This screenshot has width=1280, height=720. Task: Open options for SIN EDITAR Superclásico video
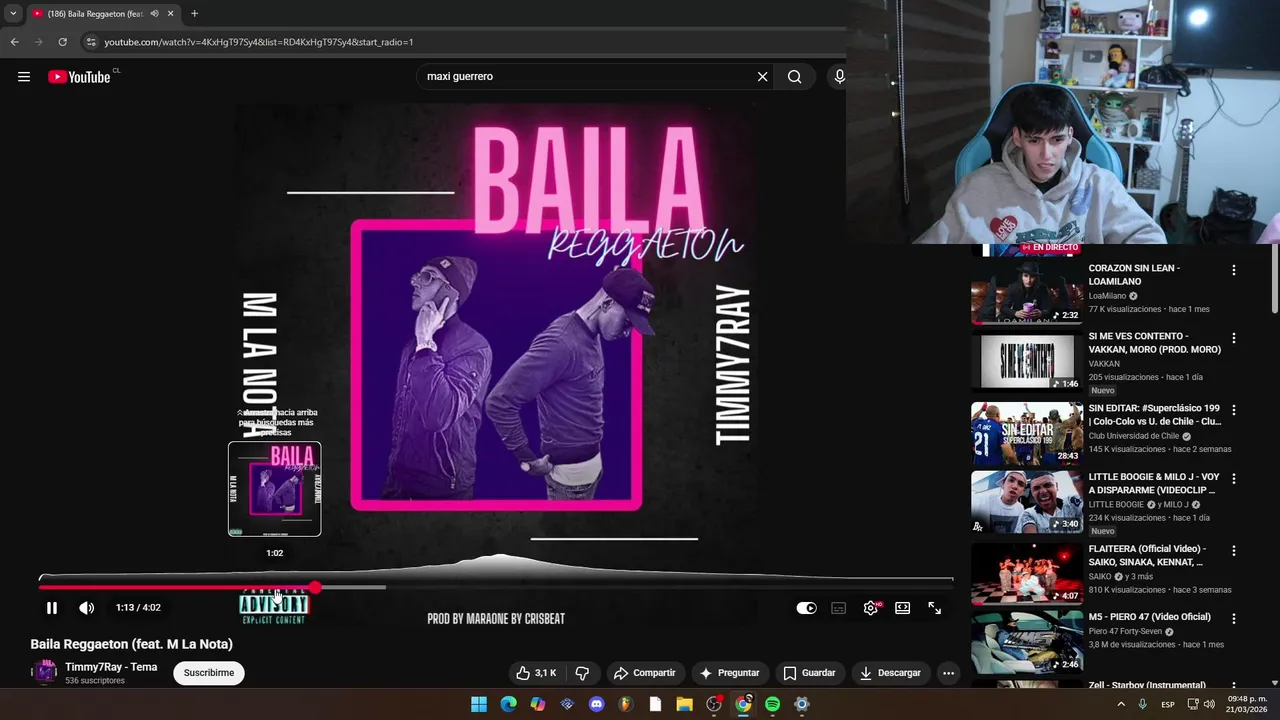coord(1234,410)
